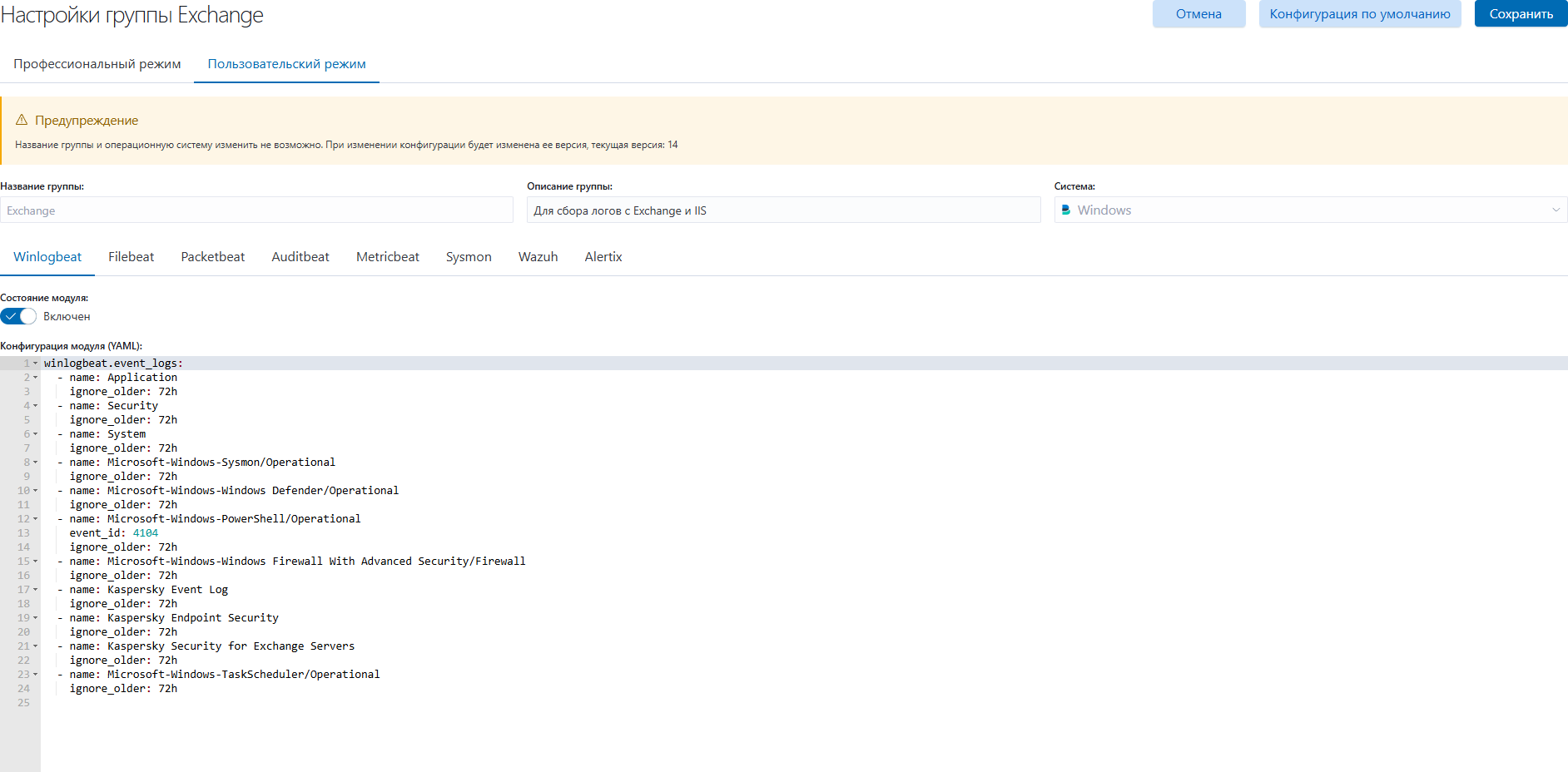Collapse the Kaspersky Event Log entry on line 17
The height and width of the screenshot is (772, 1568).
coord(35,590)
